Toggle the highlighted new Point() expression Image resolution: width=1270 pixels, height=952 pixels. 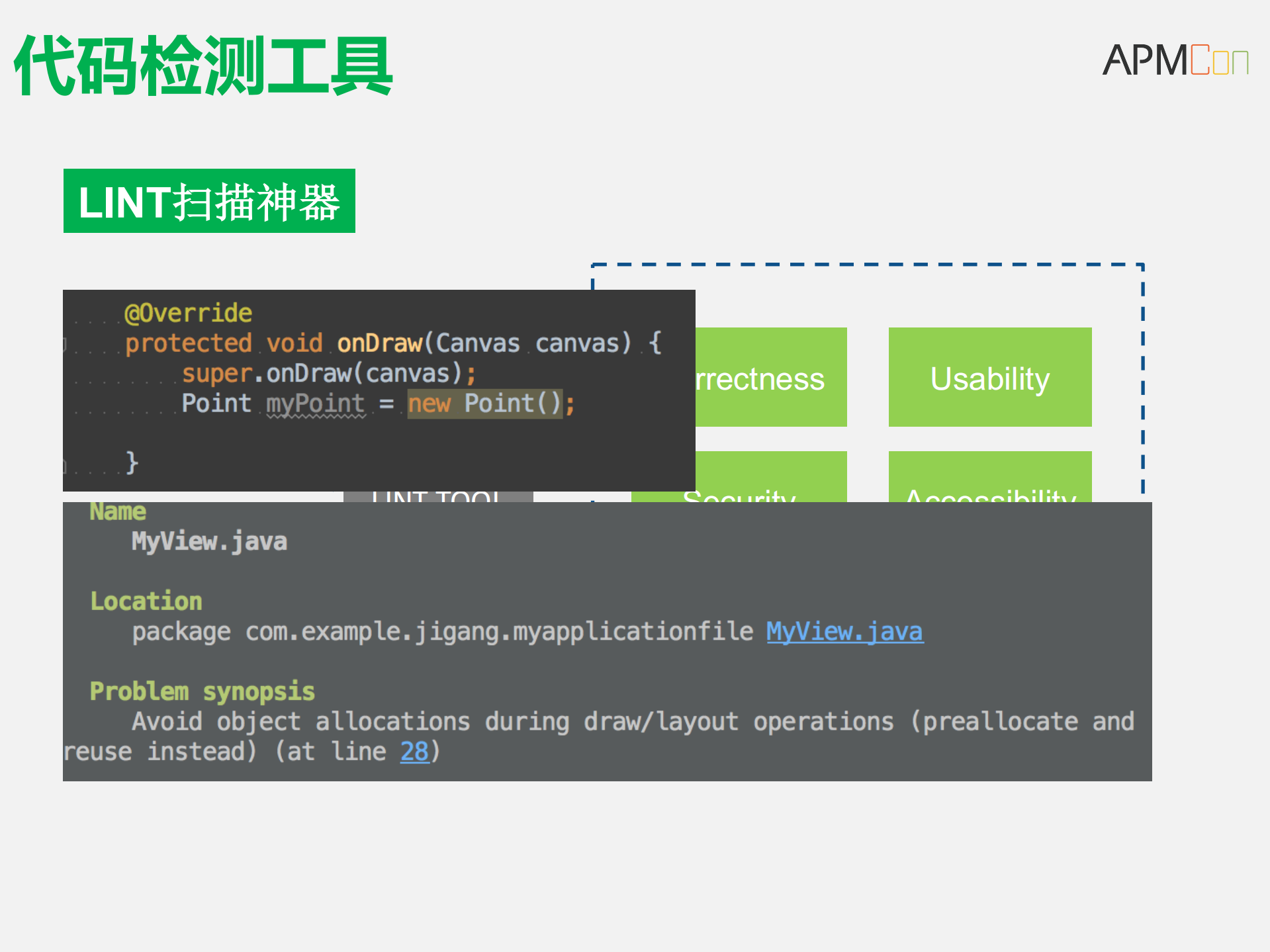click(485, 403)
